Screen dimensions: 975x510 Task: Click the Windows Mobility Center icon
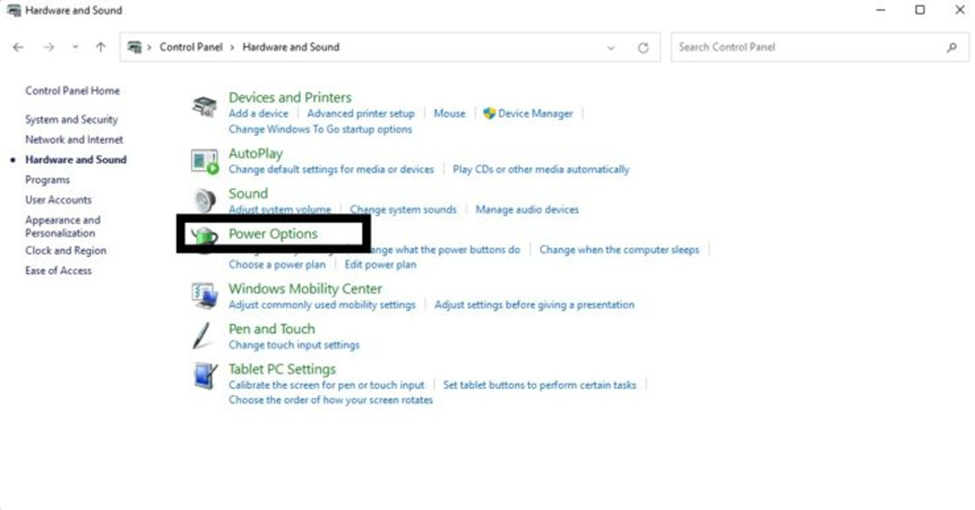point(205,296)
